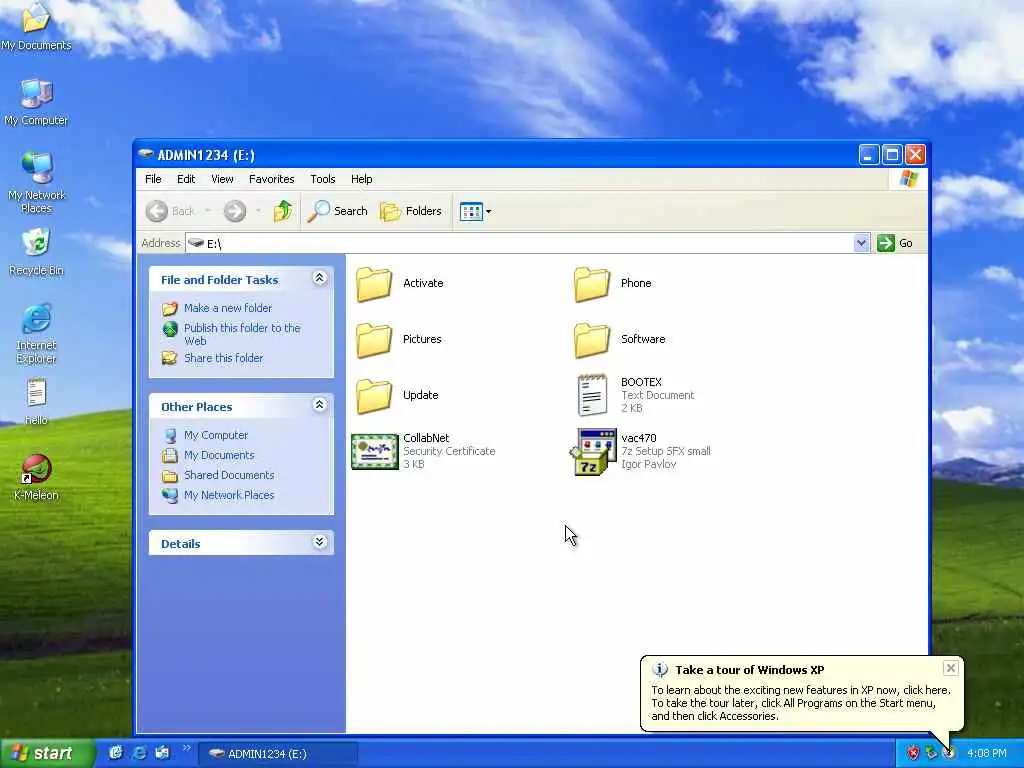Open Back history dropdown arrow

(208, 211)
